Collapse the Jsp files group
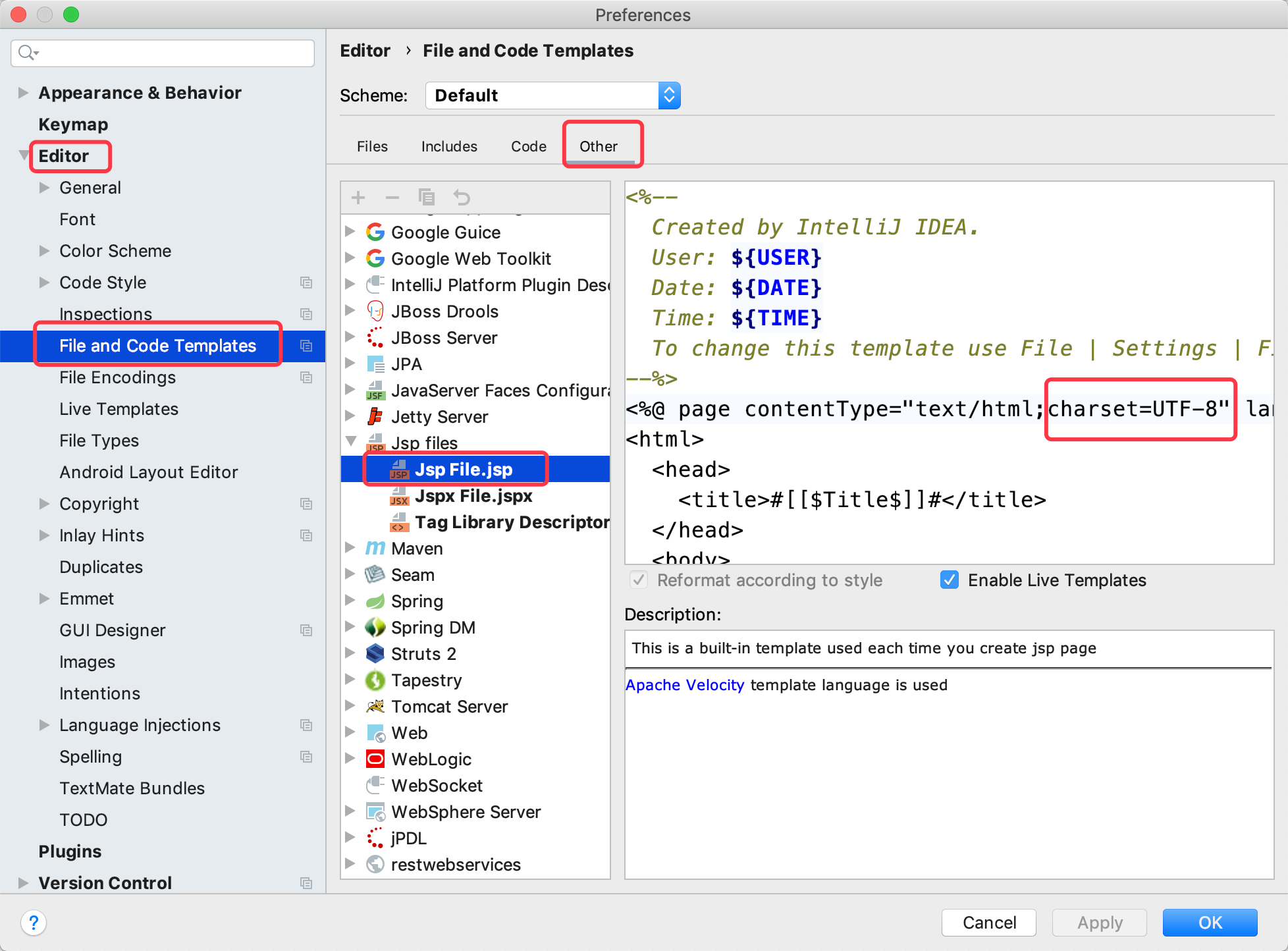The width and height of the screenshot is (1288, 951). (351, 441)
